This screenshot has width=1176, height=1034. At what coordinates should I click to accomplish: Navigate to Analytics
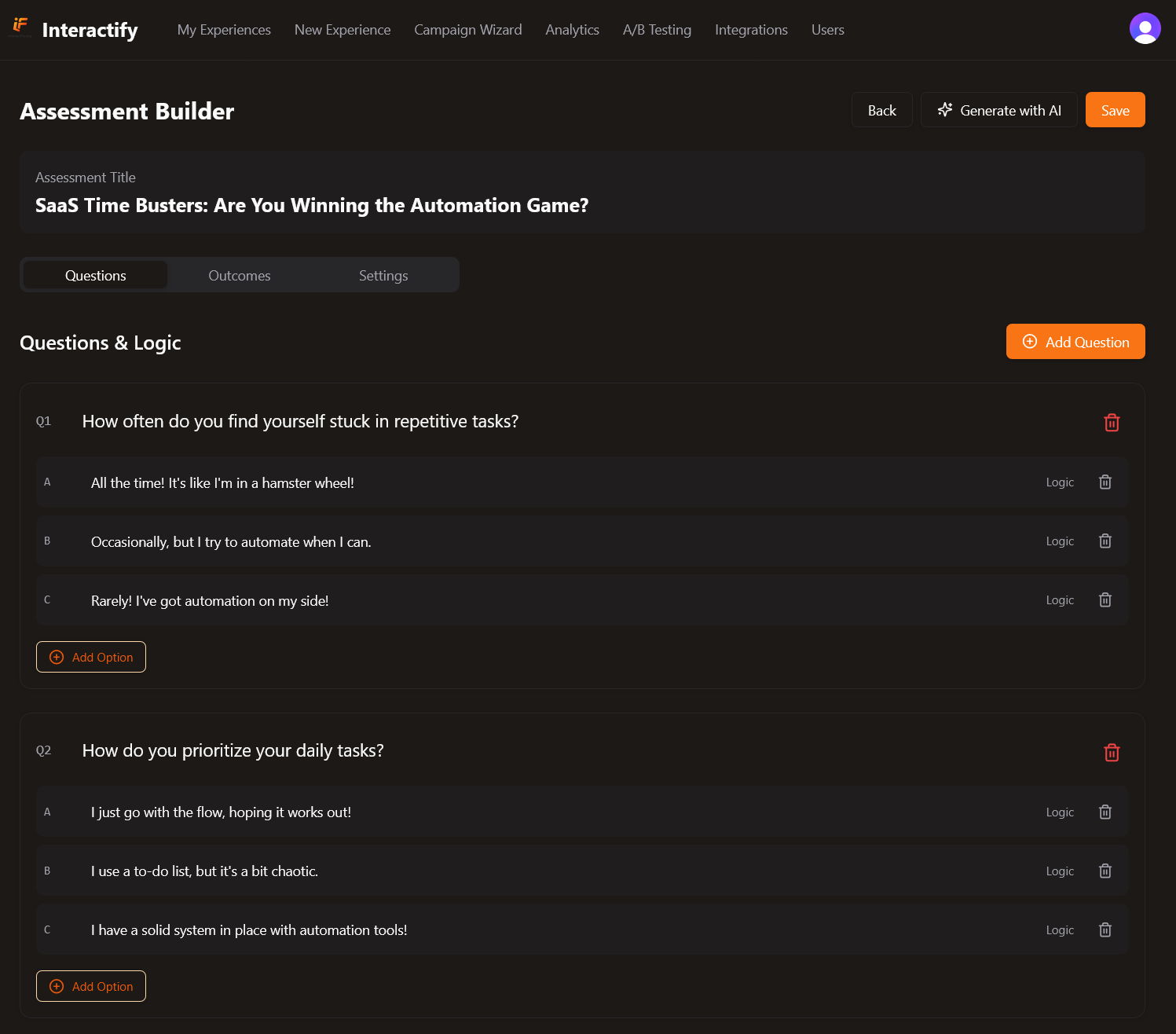pyautogui.click(x=572, y=30)
